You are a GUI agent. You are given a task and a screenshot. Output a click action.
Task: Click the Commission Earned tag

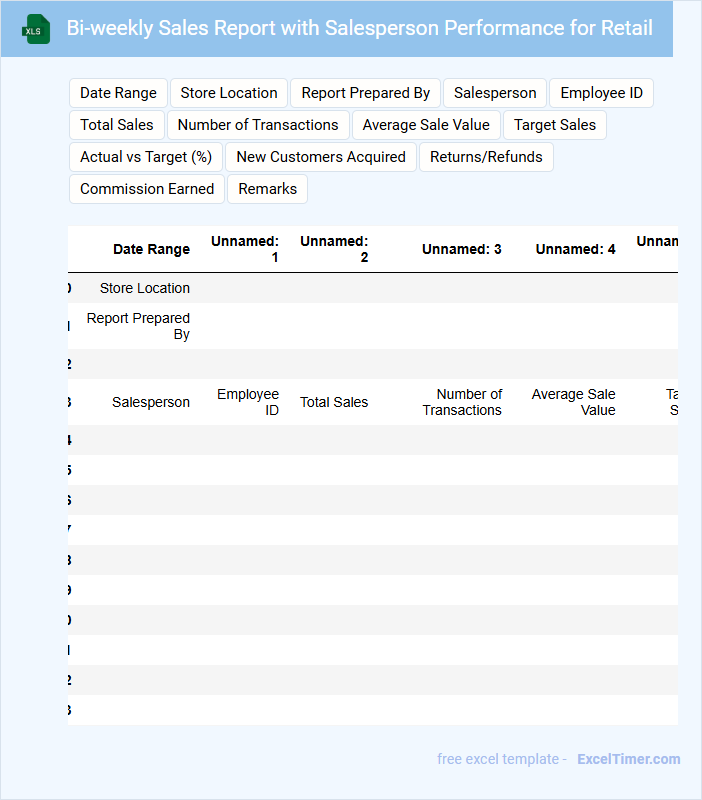click(x=147, y=189)
